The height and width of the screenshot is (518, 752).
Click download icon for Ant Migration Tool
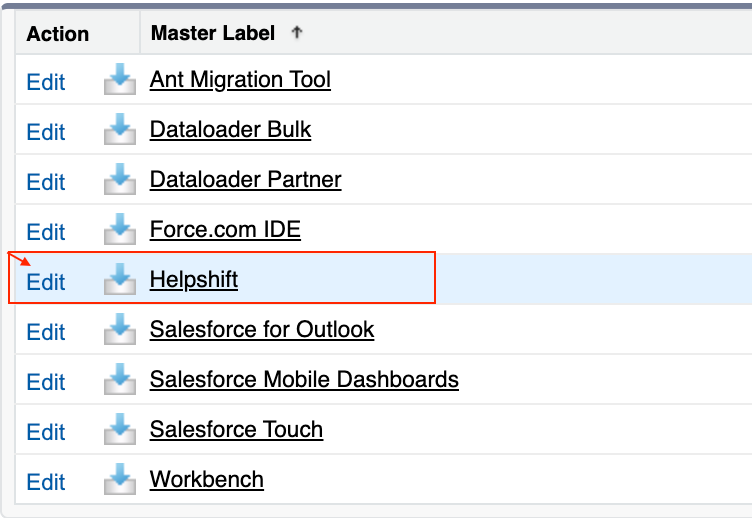119,80
